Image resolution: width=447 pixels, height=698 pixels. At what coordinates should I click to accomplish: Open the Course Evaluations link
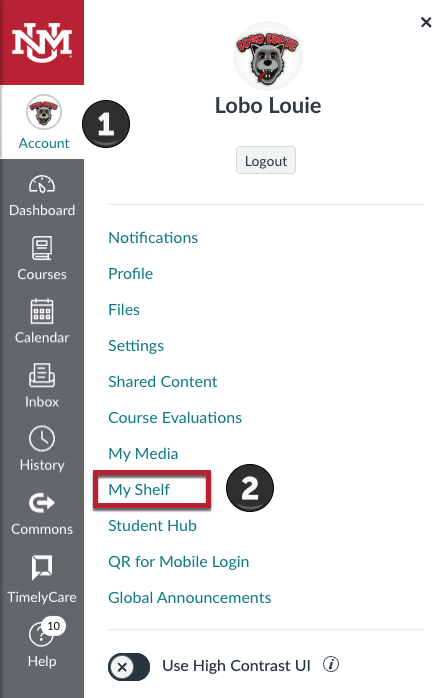[x=175, y=418]
